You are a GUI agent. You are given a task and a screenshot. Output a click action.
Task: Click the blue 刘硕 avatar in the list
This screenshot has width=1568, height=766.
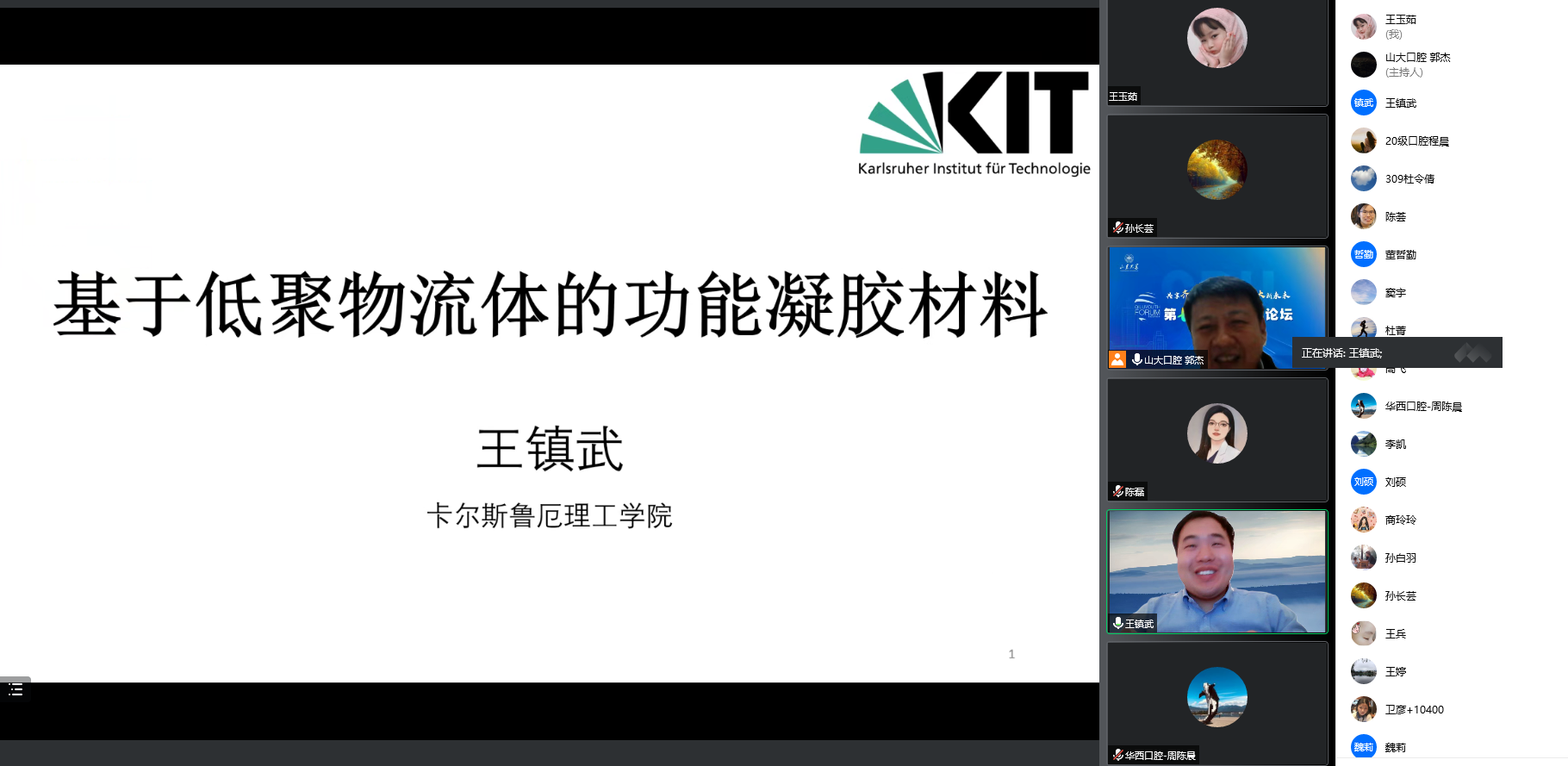point(1363,482)
